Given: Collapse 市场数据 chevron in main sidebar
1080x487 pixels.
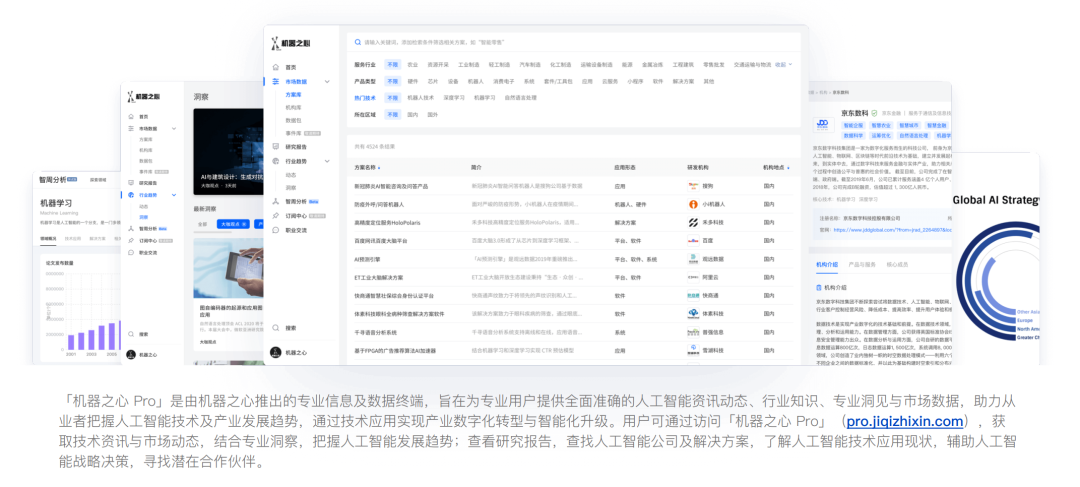Looking at the screenshot, I should click(x=327, y=81).
